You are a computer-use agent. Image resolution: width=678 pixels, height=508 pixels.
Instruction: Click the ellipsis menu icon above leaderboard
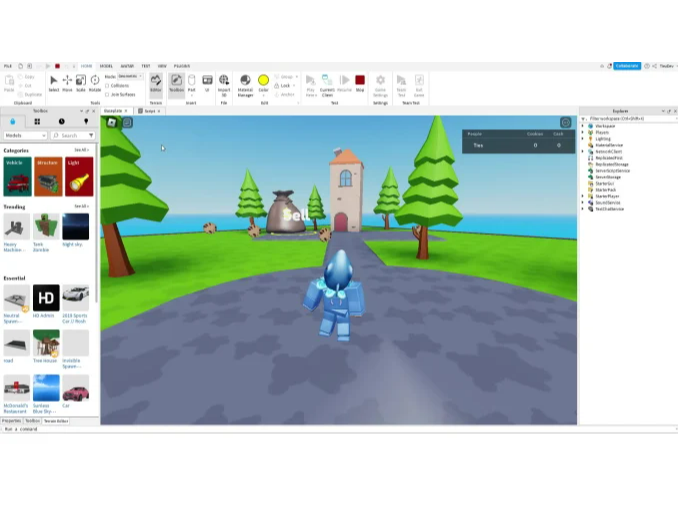(x=566, y=123)
